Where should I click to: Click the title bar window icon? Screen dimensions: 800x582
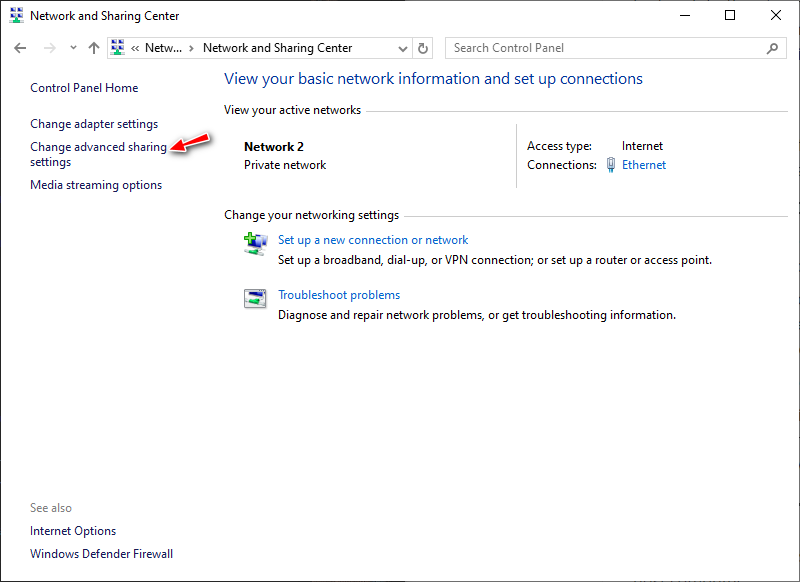pyautogui.click(x=16, y=16)
